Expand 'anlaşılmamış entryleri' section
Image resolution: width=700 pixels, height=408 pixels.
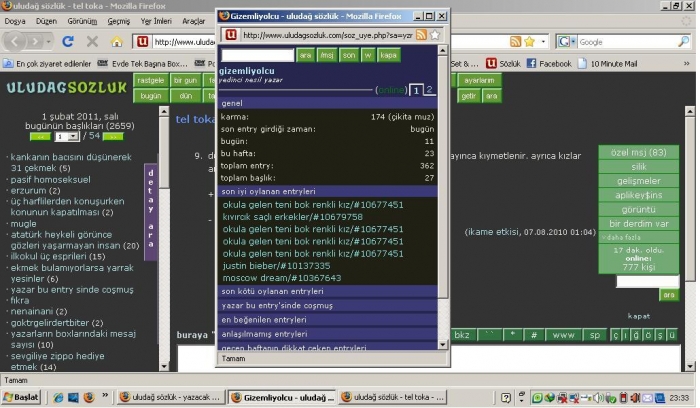coord(264,333)
